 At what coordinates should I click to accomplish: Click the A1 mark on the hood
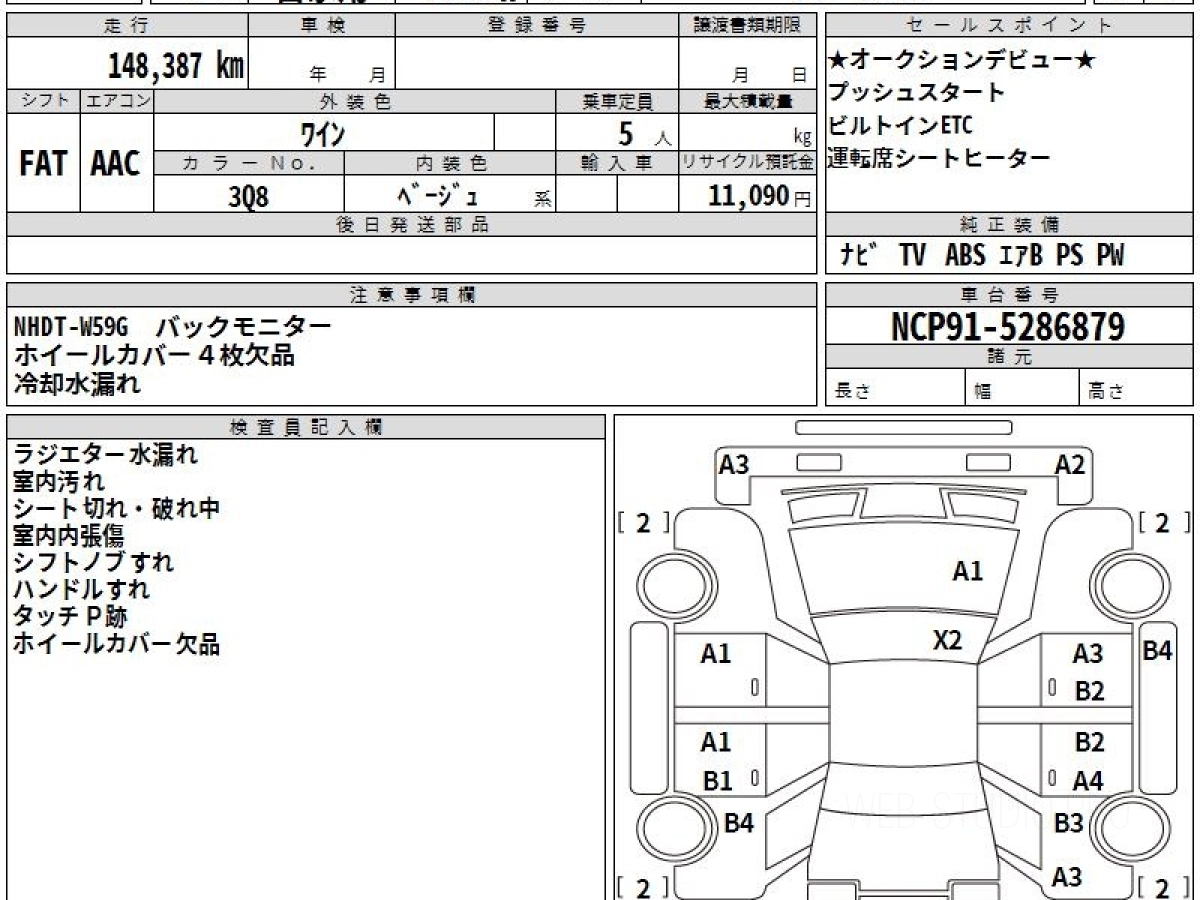(x=967, y=572)
